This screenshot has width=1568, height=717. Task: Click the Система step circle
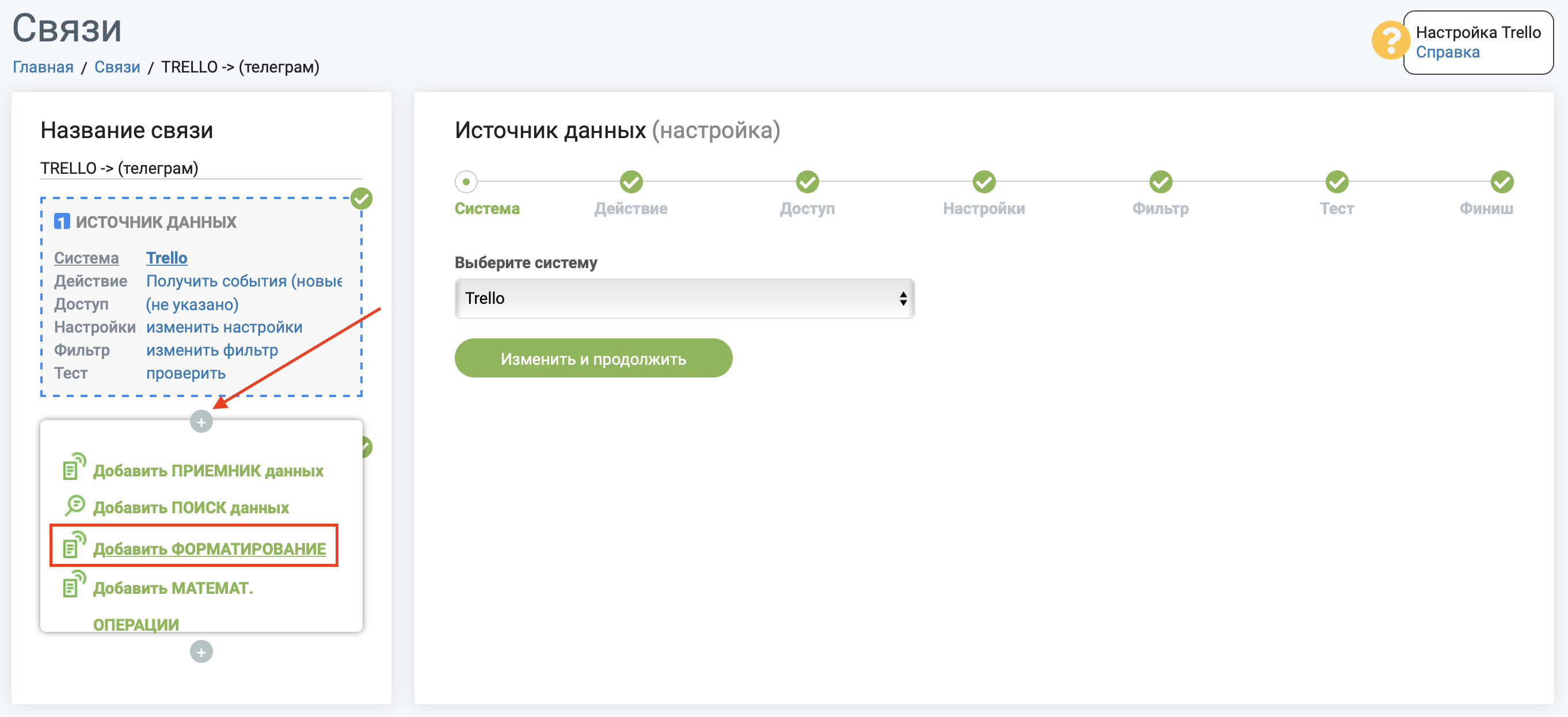pos(466,181)
